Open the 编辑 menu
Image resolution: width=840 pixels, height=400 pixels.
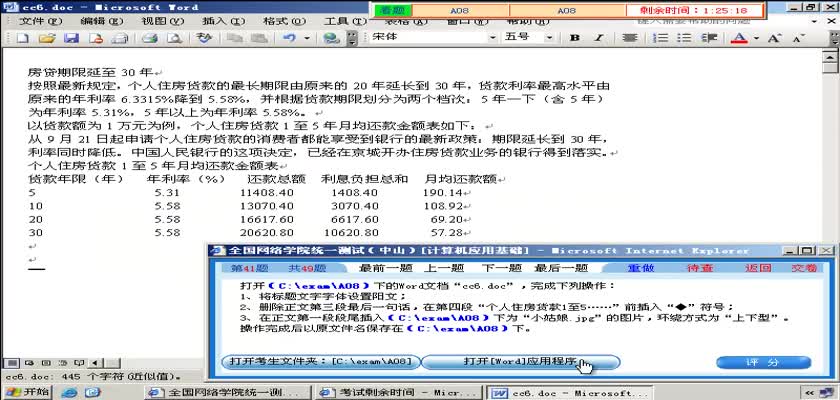tap(102, 21)
